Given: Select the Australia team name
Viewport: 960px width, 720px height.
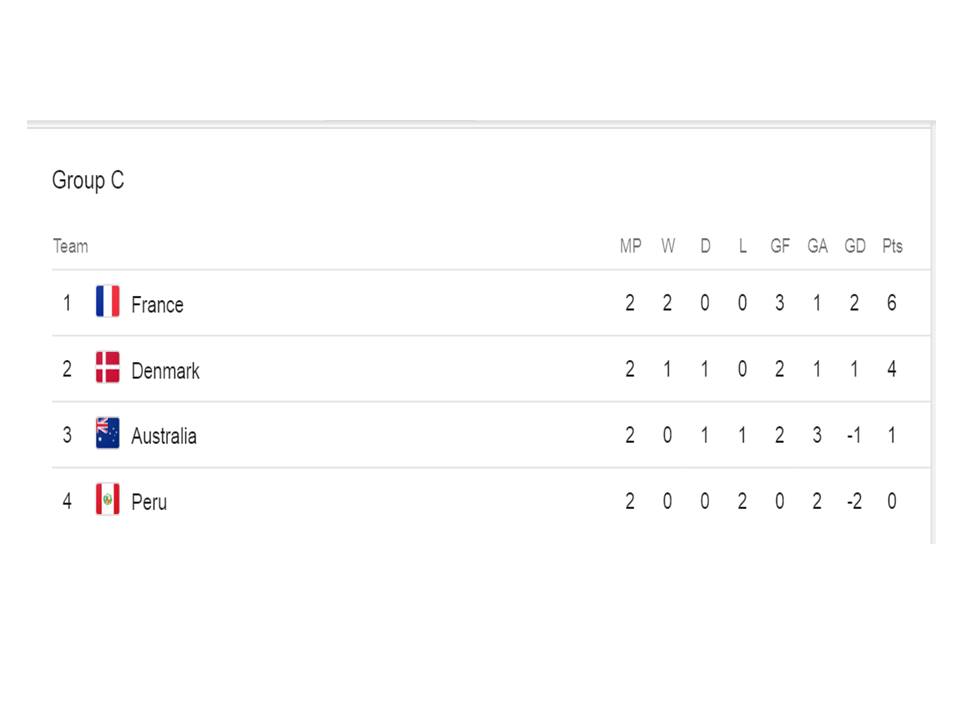Looking at the screenshot, I should tap(163, 436).
